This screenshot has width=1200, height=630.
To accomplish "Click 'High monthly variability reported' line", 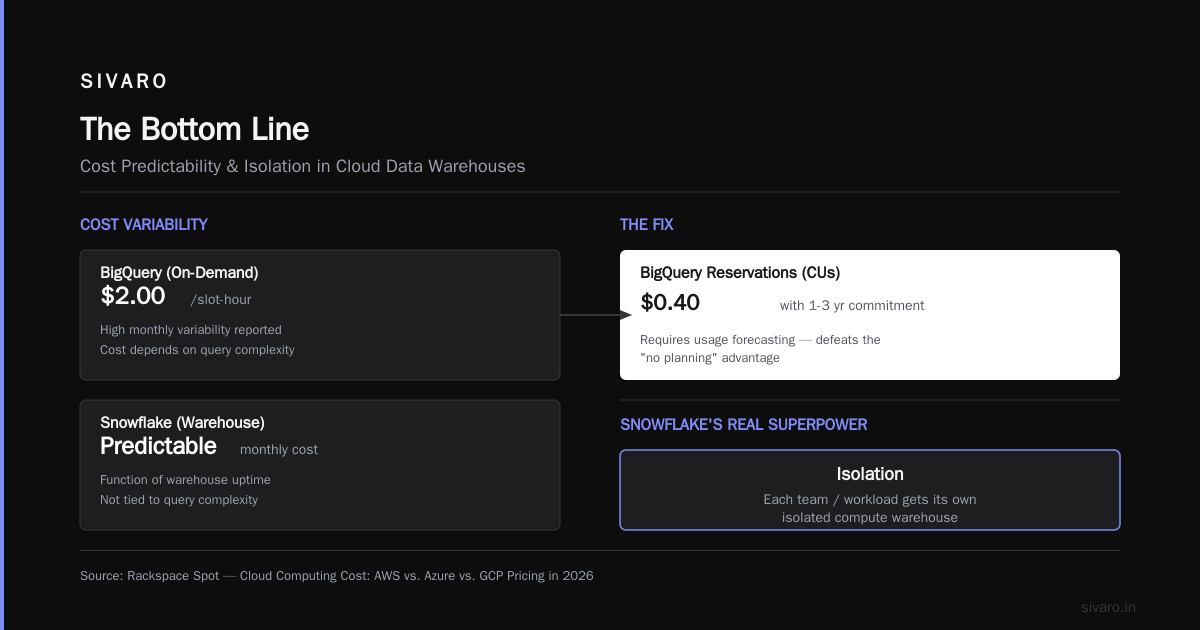I will pos(191,329).
